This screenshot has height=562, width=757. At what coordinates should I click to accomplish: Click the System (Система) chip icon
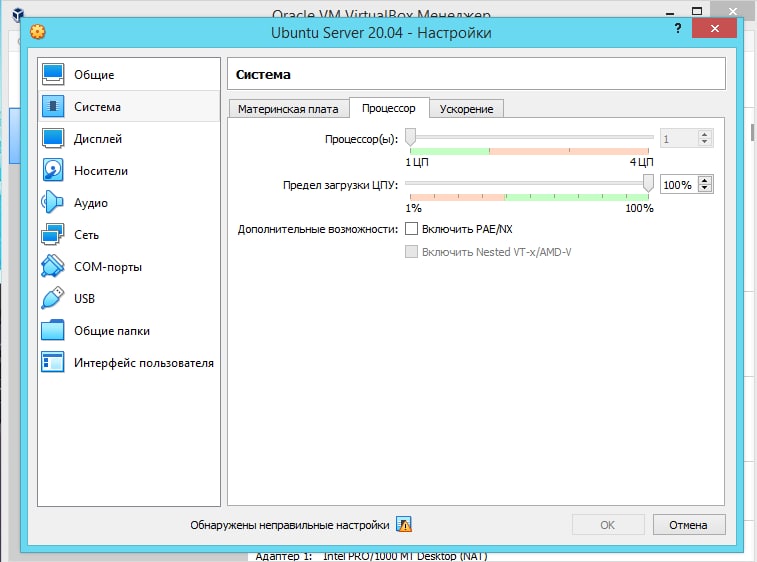[53, 106]
